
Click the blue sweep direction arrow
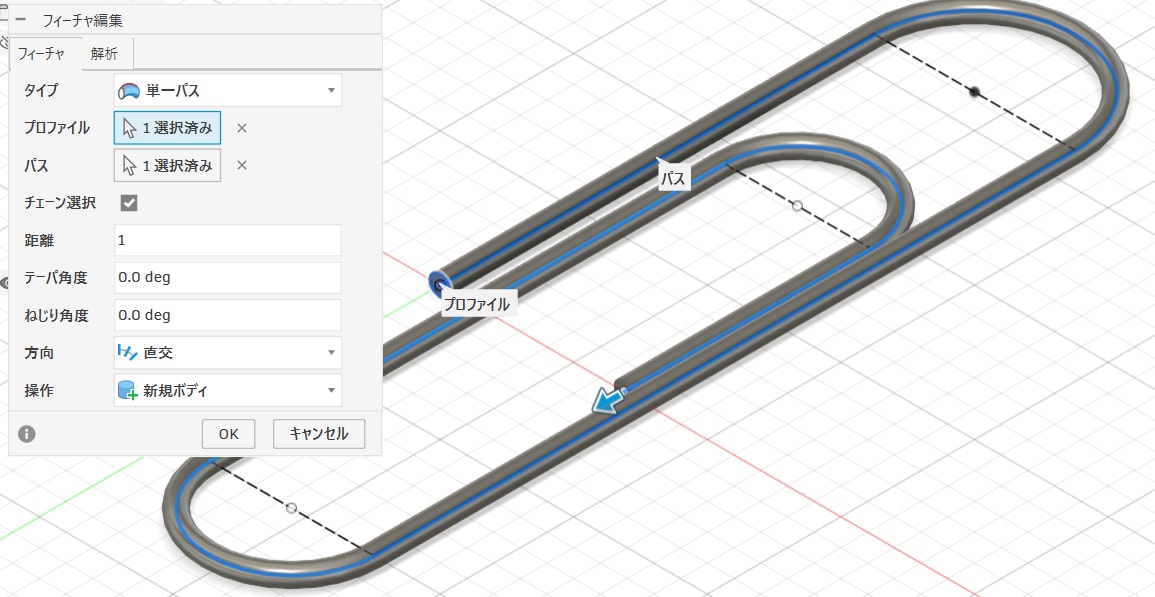click(609, 402)
